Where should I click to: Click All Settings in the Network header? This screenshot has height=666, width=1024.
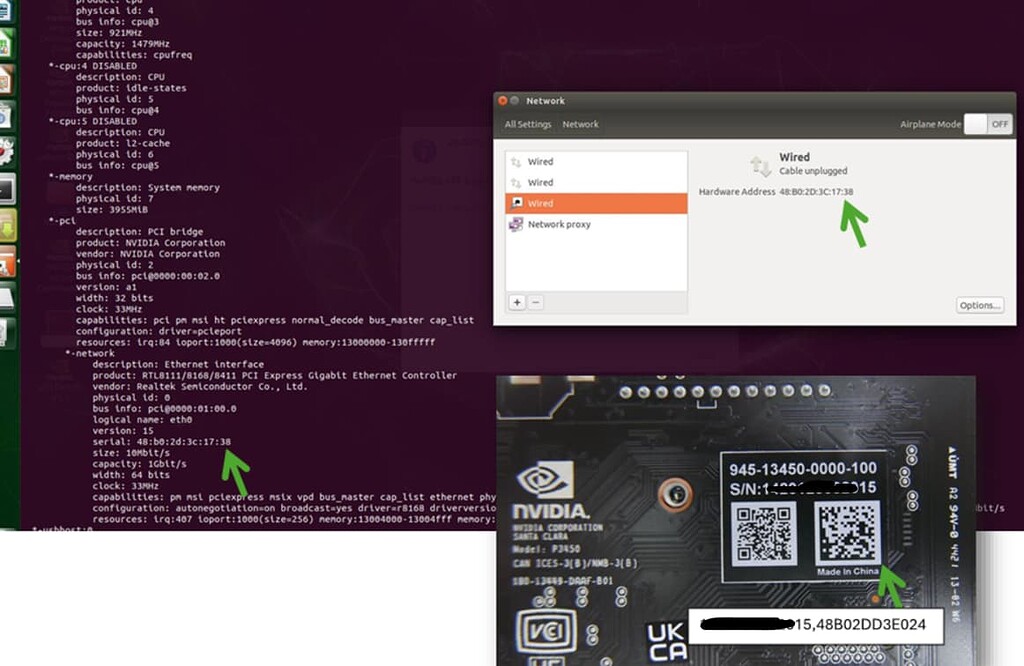[x=527, y=124]
